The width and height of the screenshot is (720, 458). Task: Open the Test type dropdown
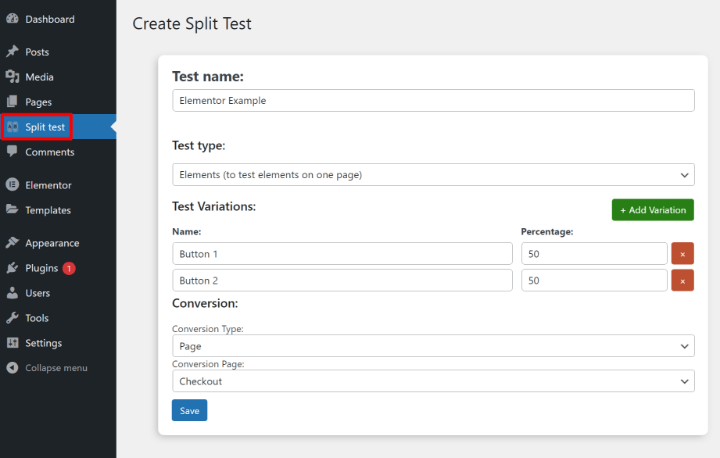[x=432, y=175]
